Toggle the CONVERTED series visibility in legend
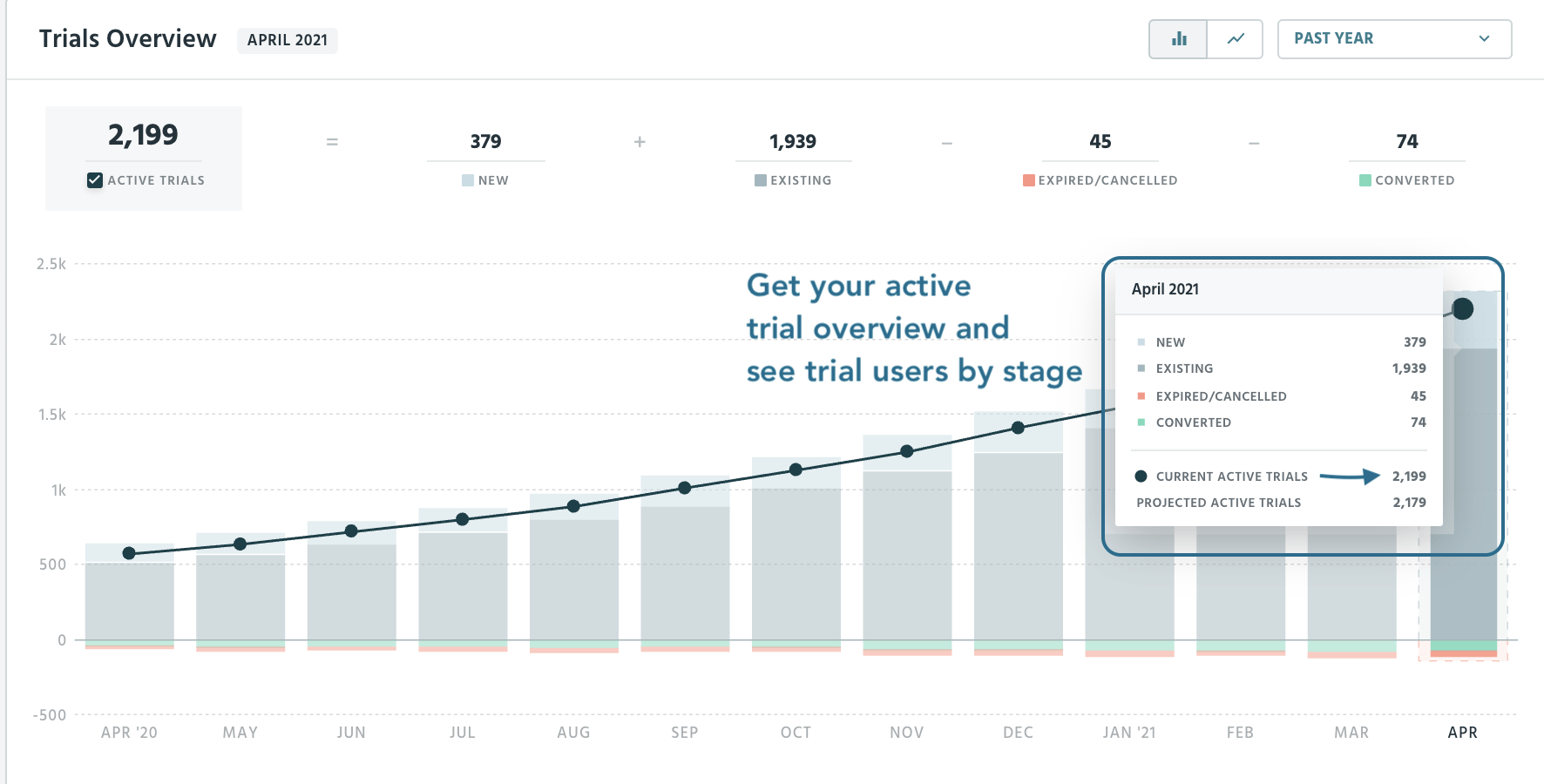This screenshot has width=1544, height=784. (x=1365, y=180)
